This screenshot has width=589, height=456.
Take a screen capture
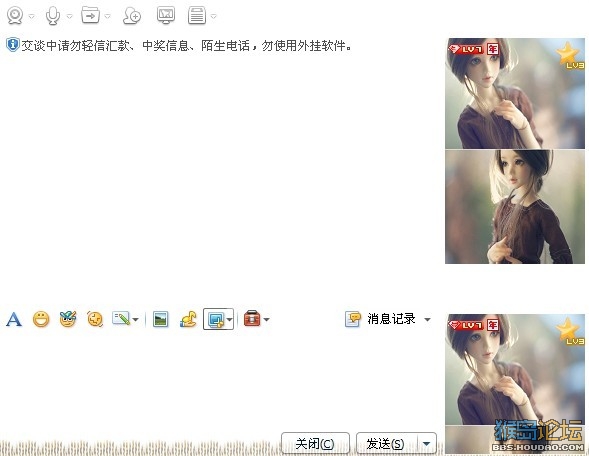[215, 319]
